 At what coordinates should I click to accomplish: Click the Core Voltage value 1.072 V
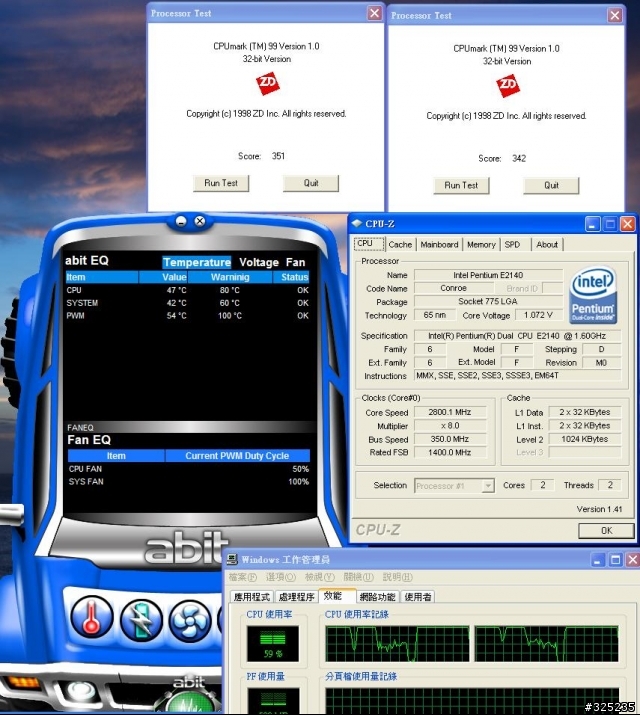pyautogui.click(x=538, y=315)
